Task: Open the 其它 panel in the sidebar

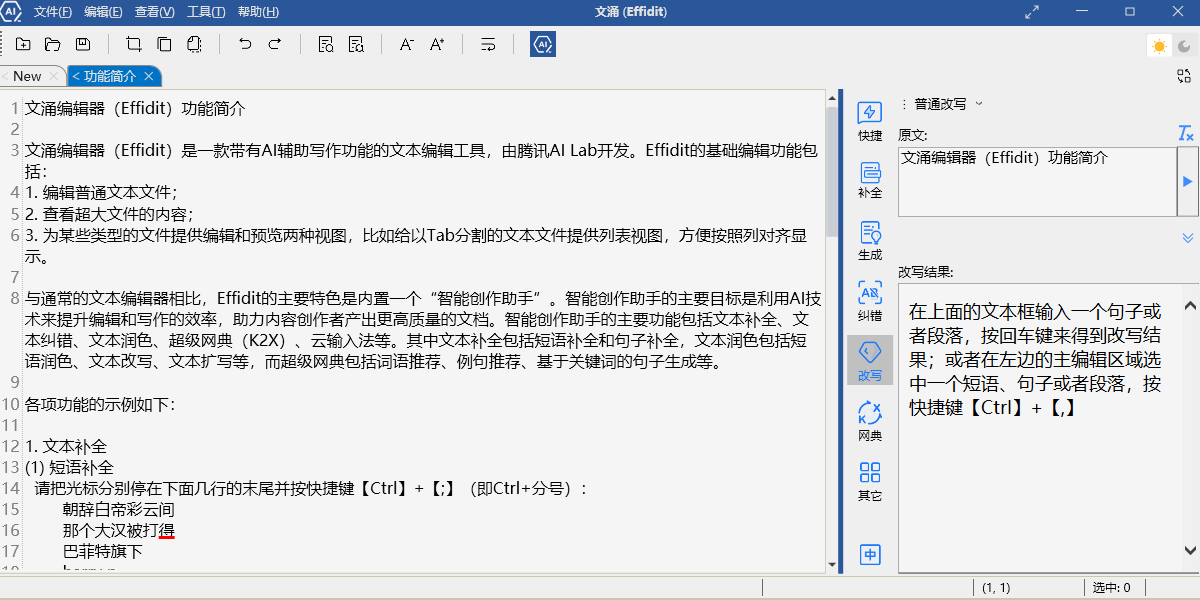Action: click(869, 481)
